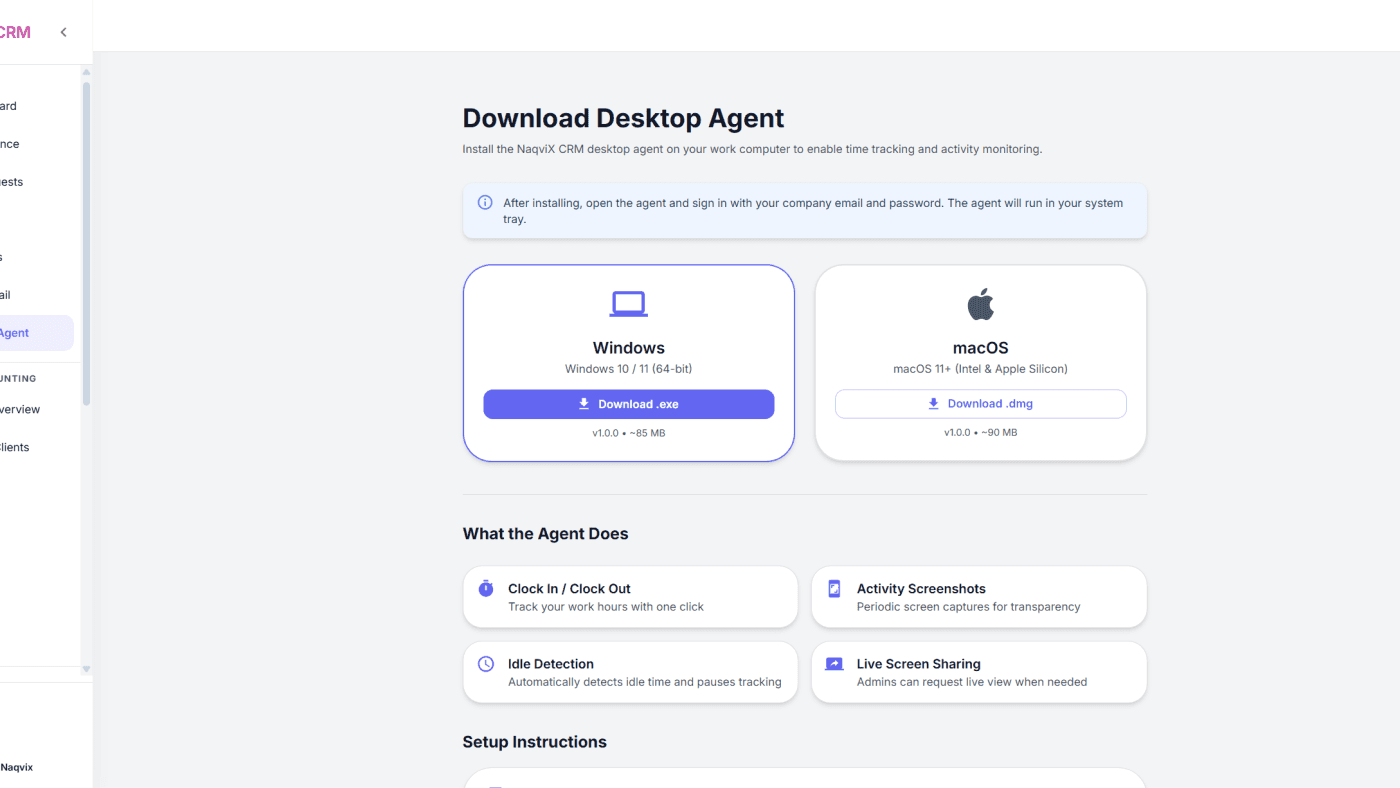Click the Windows laptop icon

628,304
